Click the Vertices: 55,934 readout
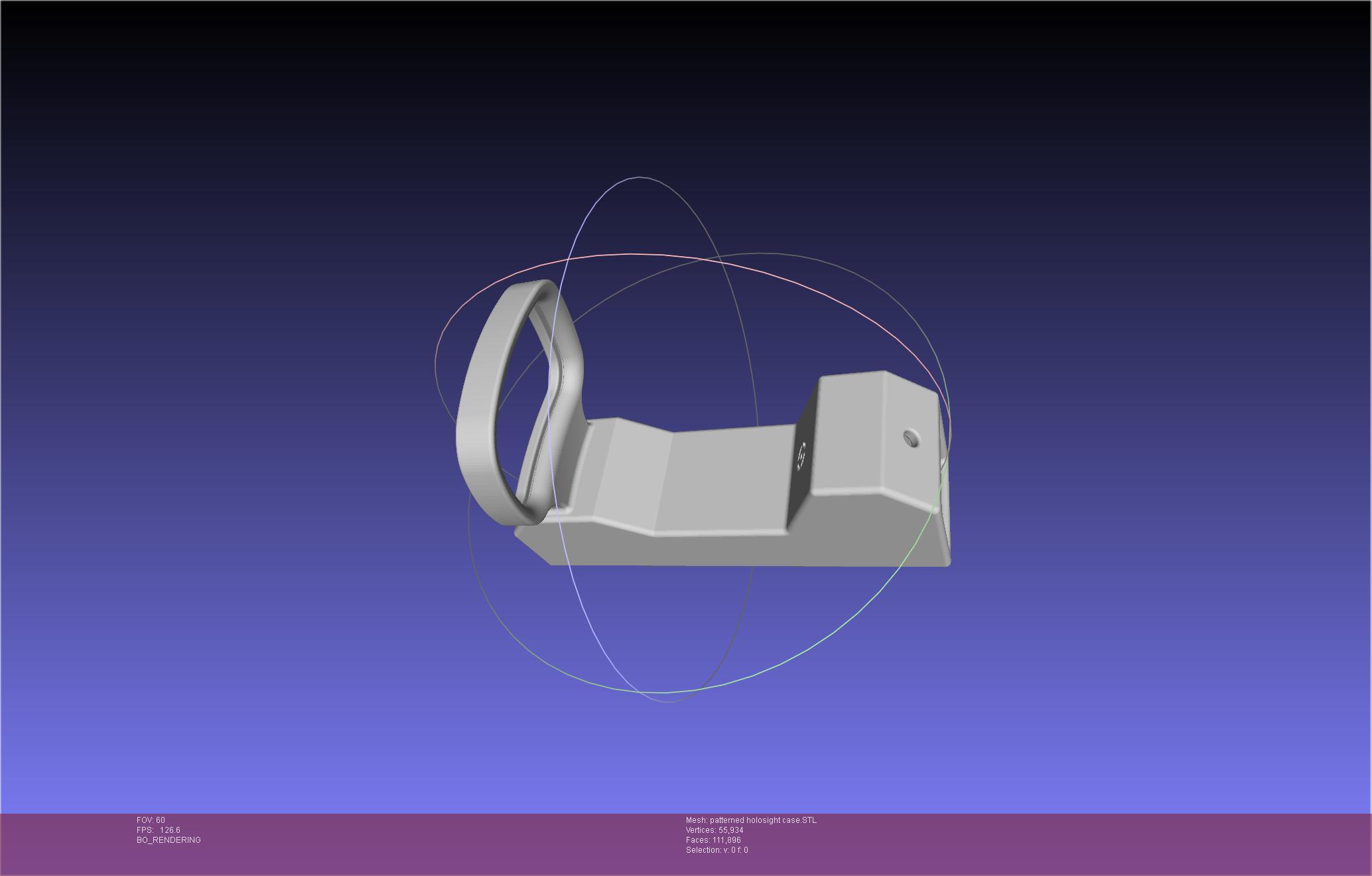 pyautogui.click(x=715, y=830)
